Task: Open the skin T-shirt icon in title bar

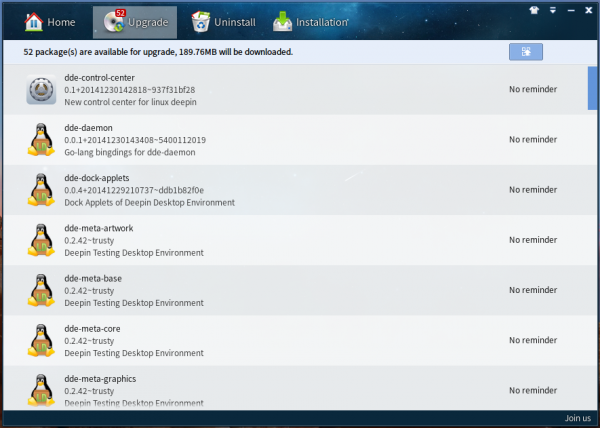Action: tap(534, 10)
